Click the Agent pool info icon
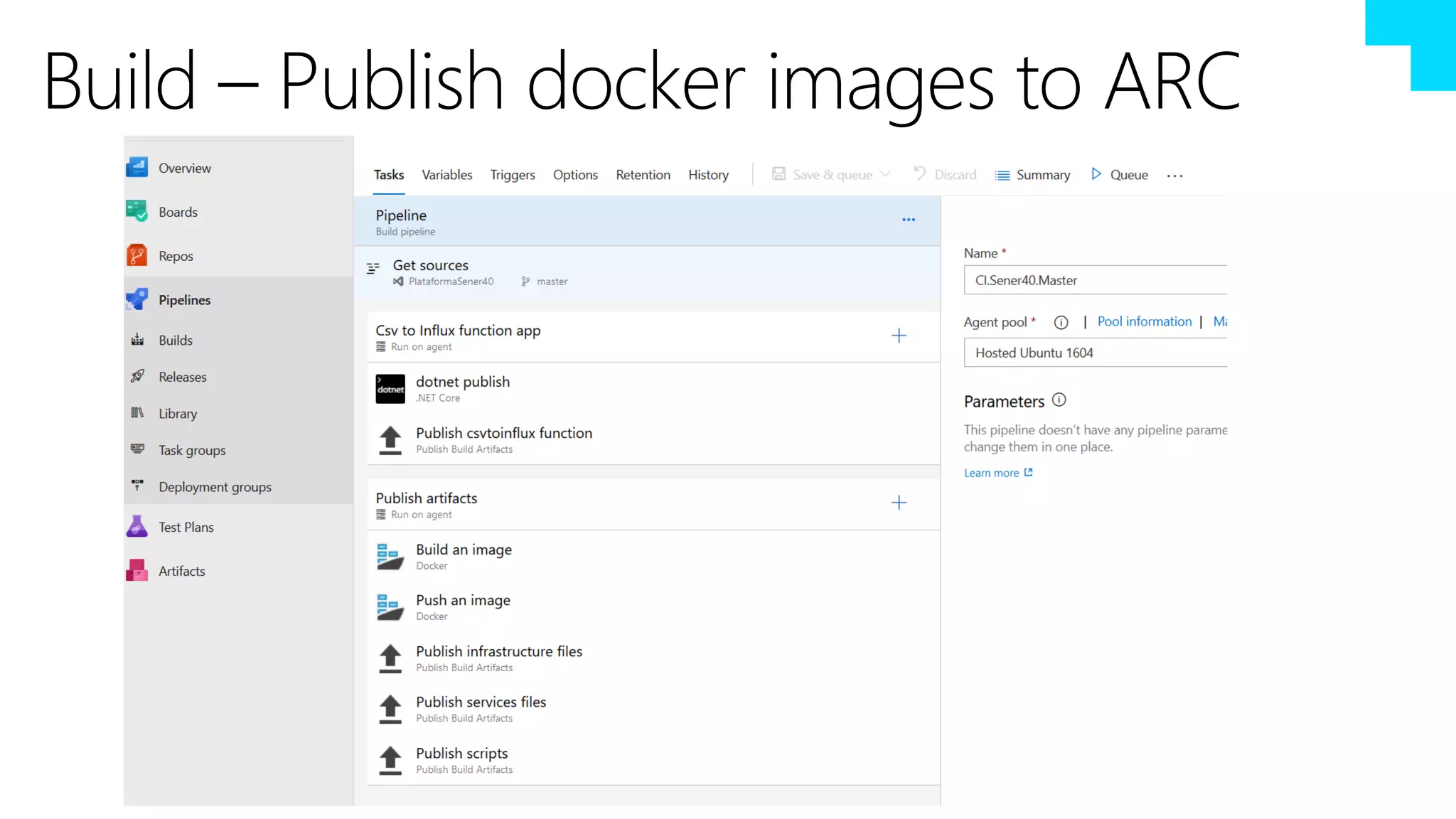1456x819 pixels. (x=1061, y=323)
